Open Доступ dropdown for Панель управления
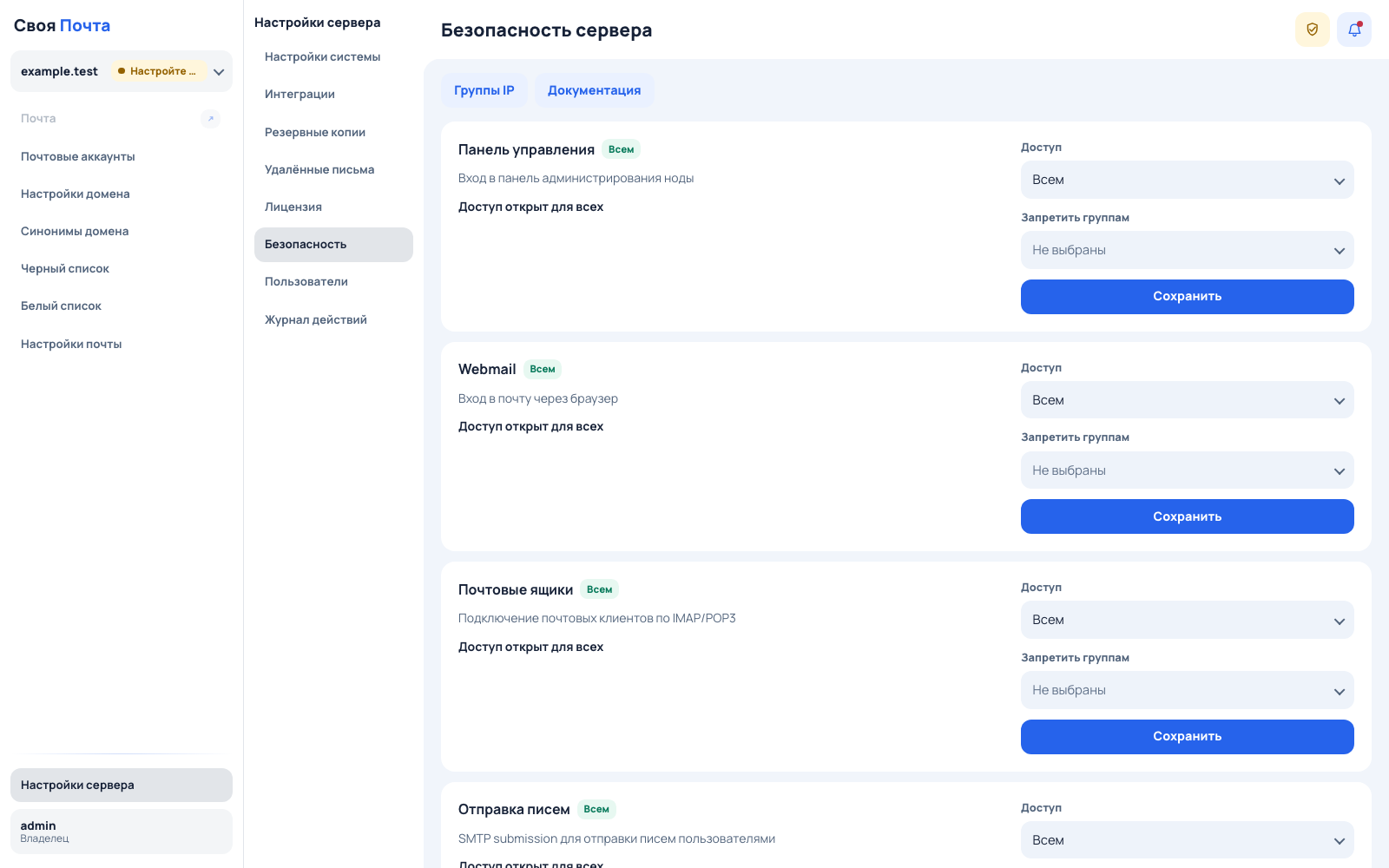1389x868 pixels. pos(1187,180)
